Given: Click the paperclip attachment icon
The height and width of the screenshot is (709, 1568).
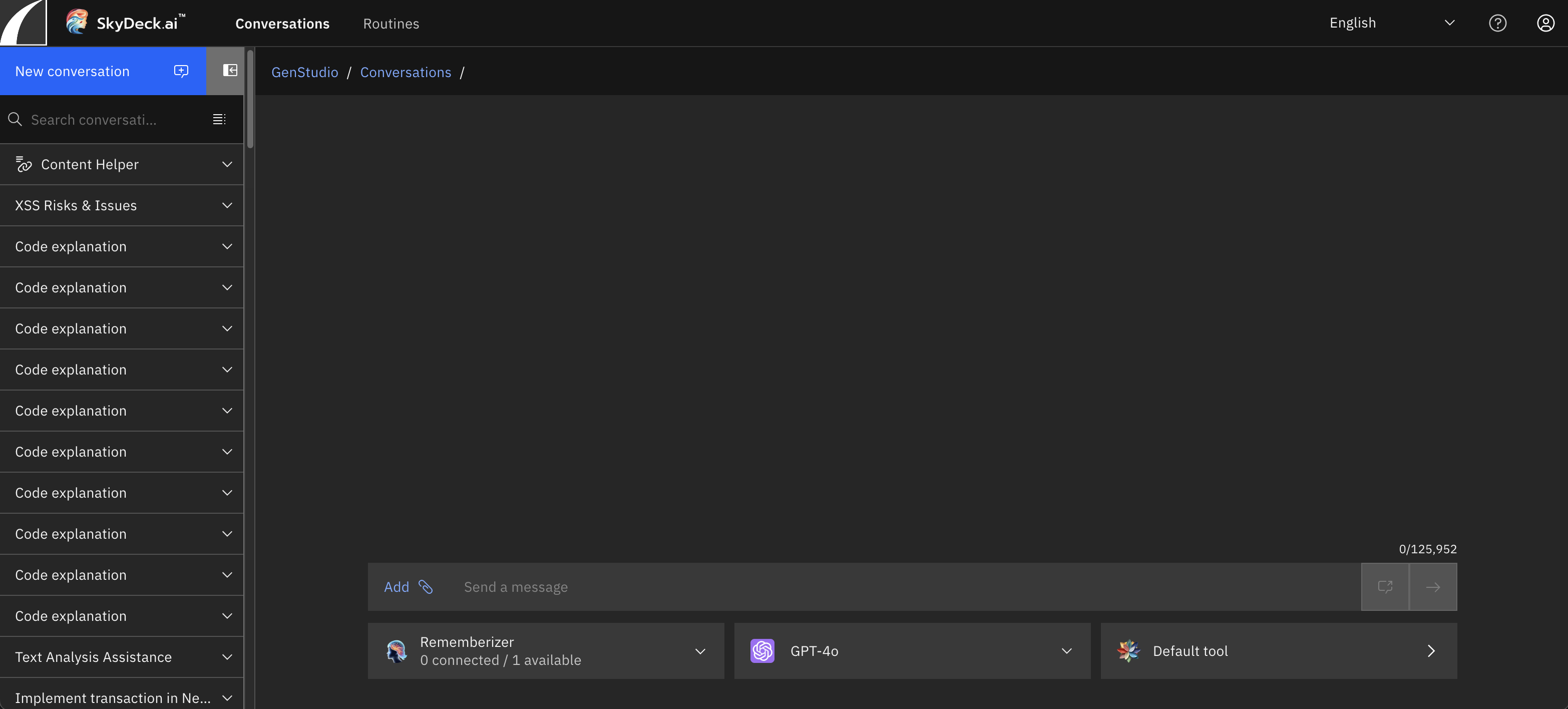Looking at the screenshot, I should coord(426,587).
